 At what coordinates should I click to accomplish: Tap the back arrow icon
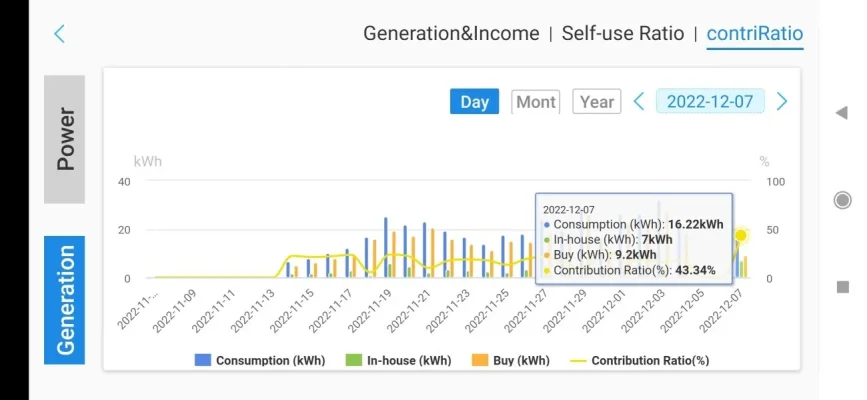coord(59,34)
